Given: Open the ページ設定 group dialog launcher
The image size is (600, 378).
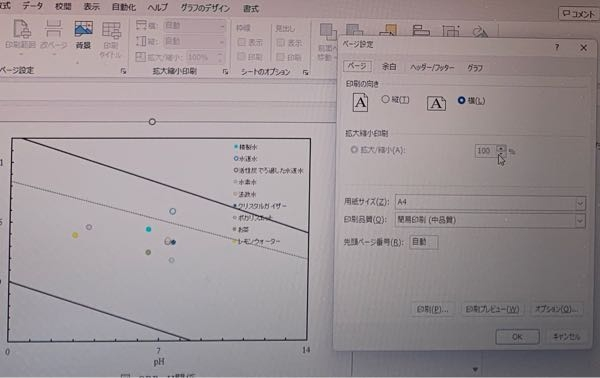Looking at the screenshot, I should click(x=123, y=71).
